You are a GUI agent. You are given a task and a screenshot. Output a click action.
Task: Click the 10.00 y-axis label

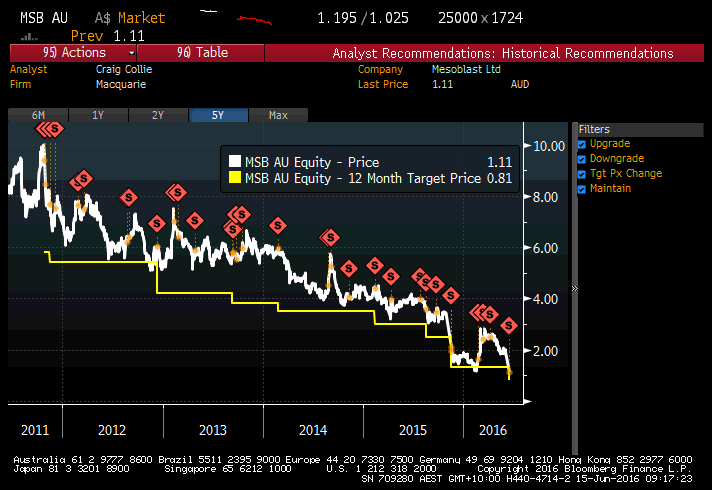coord(549,146)
